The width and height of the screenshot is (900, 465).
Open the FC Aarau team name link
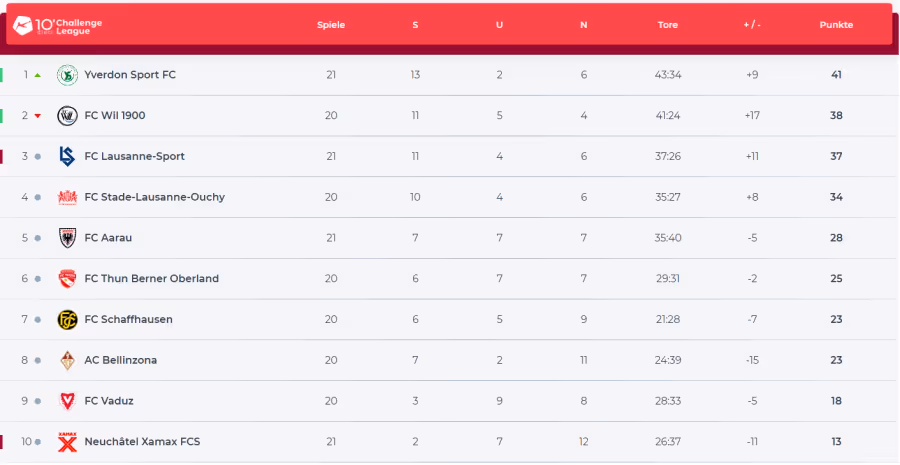click(108, 238)
